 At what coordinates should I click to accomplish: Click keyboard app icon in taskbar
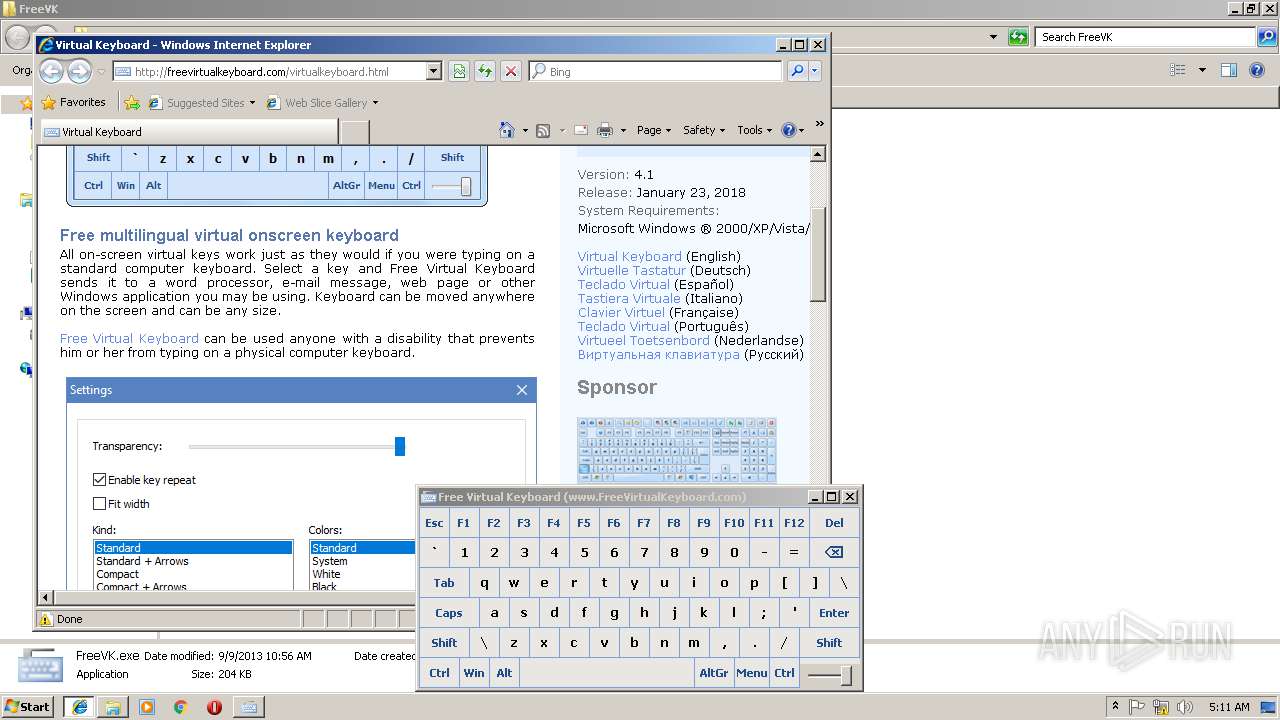point(248,707)
